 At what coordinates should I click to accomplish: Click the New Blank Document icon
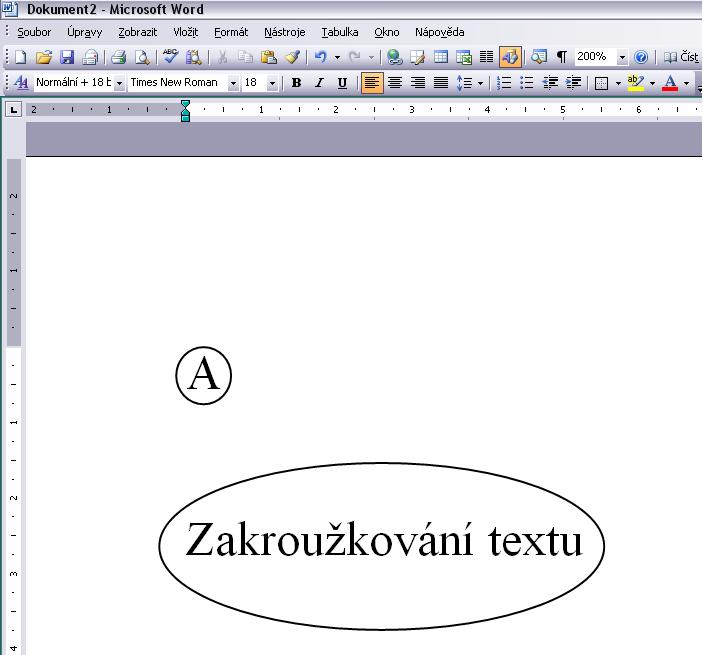pos(20,58)
